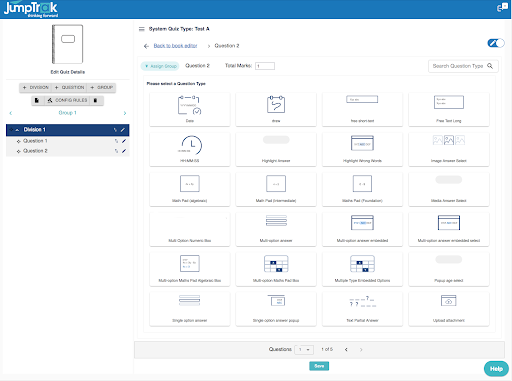Viewport: 512px width, 381px height.
Task: Select the Single-option answer popup type
Action: click(276, 309)
